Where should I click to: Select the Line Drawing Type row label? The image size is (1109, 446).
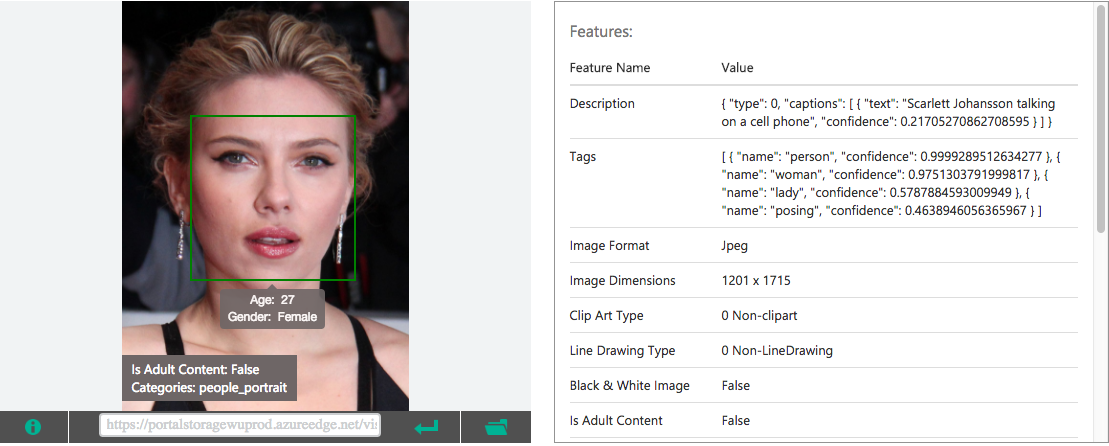(622, 351)
